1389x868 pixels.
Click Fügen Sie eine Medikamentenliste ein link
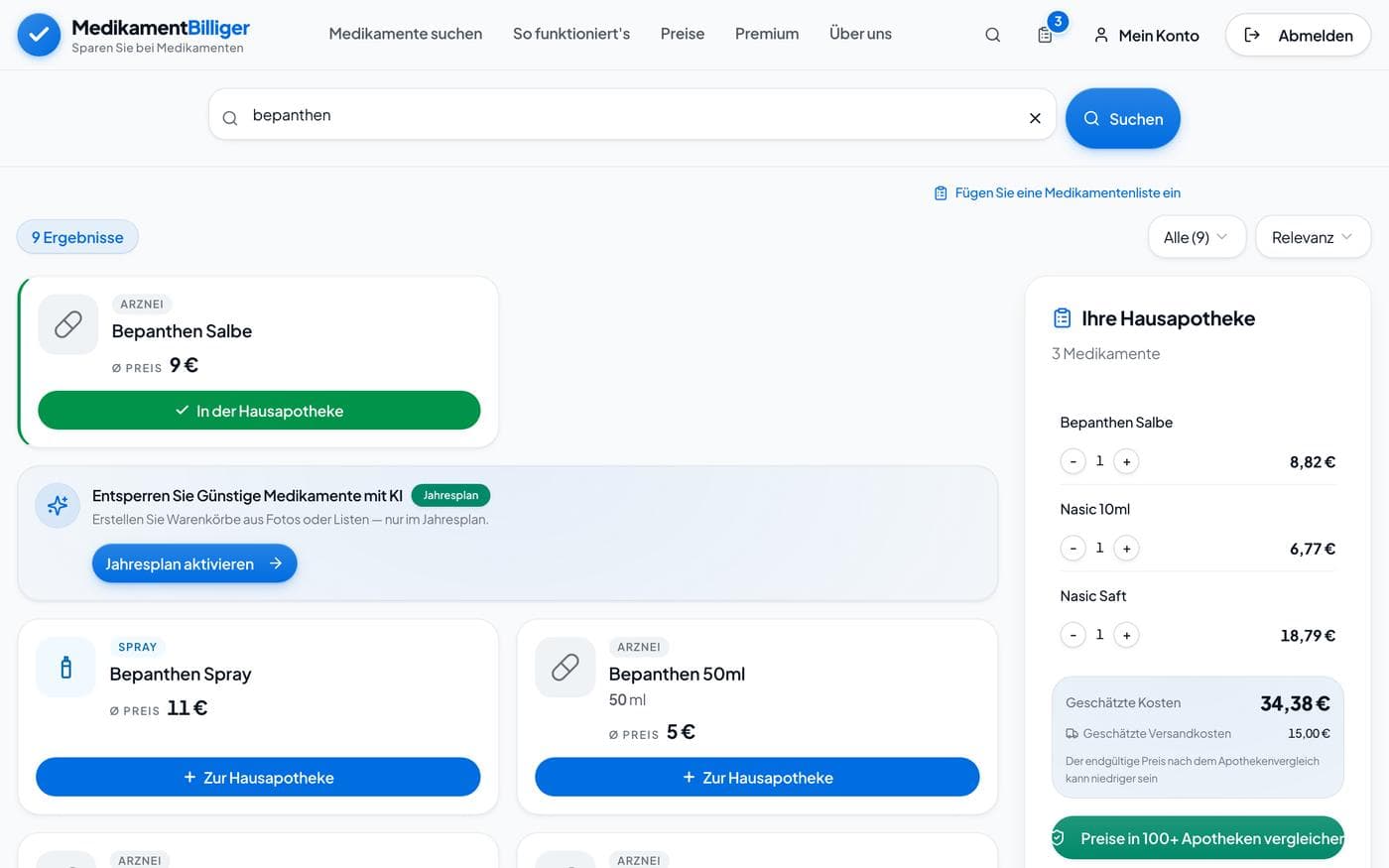tap(1058, 192)
